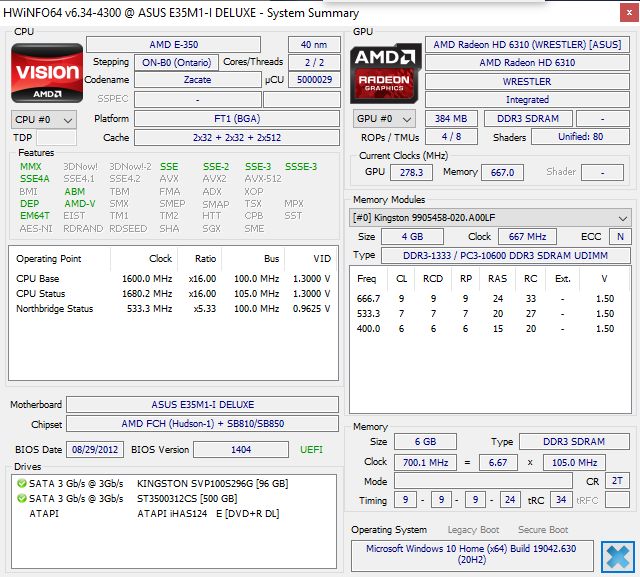Click the Integrated GPU type field
Image resolution: width=640 pixels, height=577 pixels.
[x=527, y=100]
